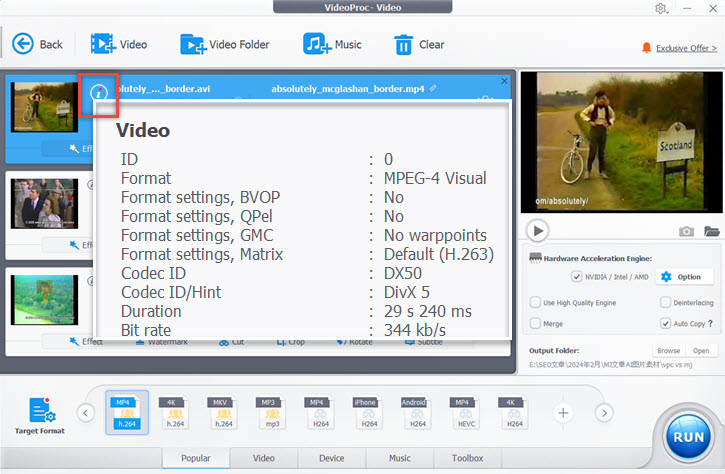Switch to the Popular tab
725x474 pixels.
pyautogui.click(x=196, y=458)
